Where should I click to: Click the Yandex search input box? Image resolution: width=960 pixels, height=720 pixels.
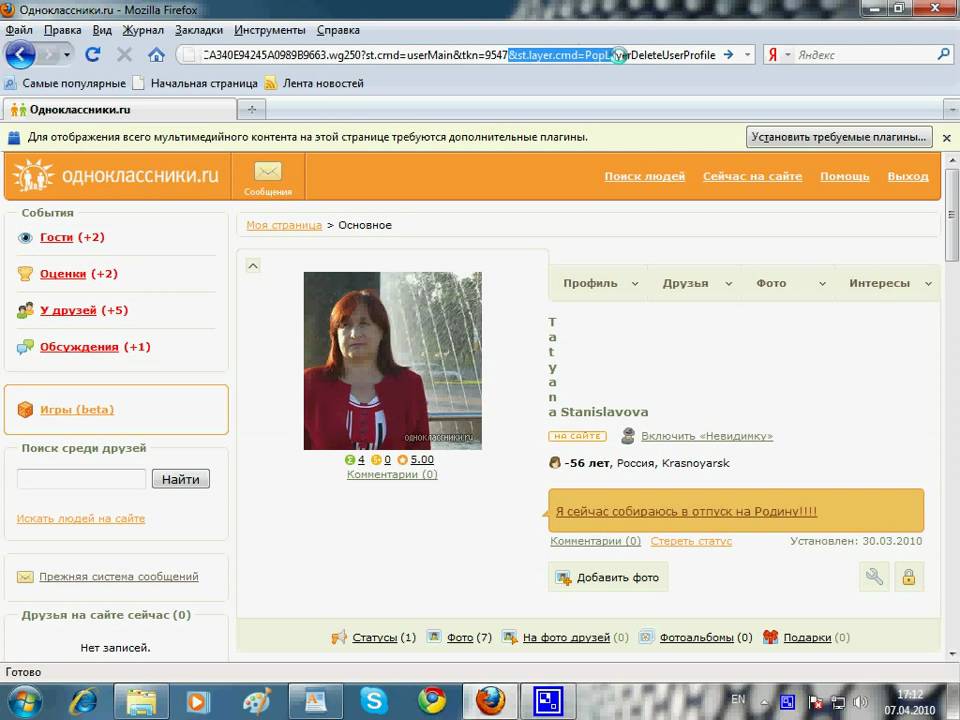click(x=864, y=54)
